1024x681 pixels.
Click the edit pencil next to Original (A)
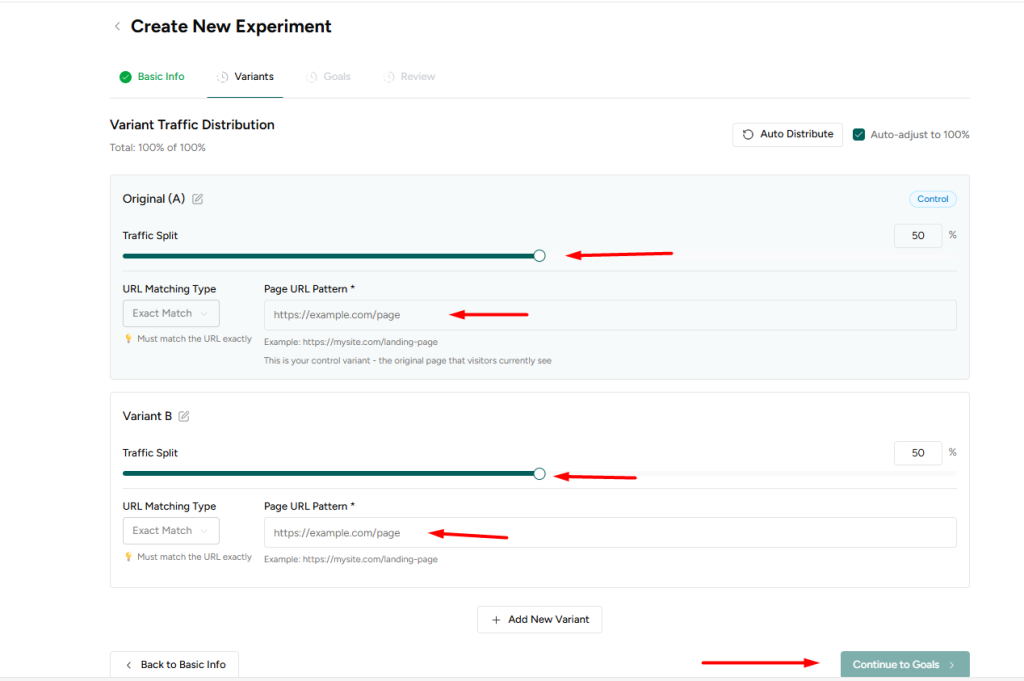click(197, 198)
